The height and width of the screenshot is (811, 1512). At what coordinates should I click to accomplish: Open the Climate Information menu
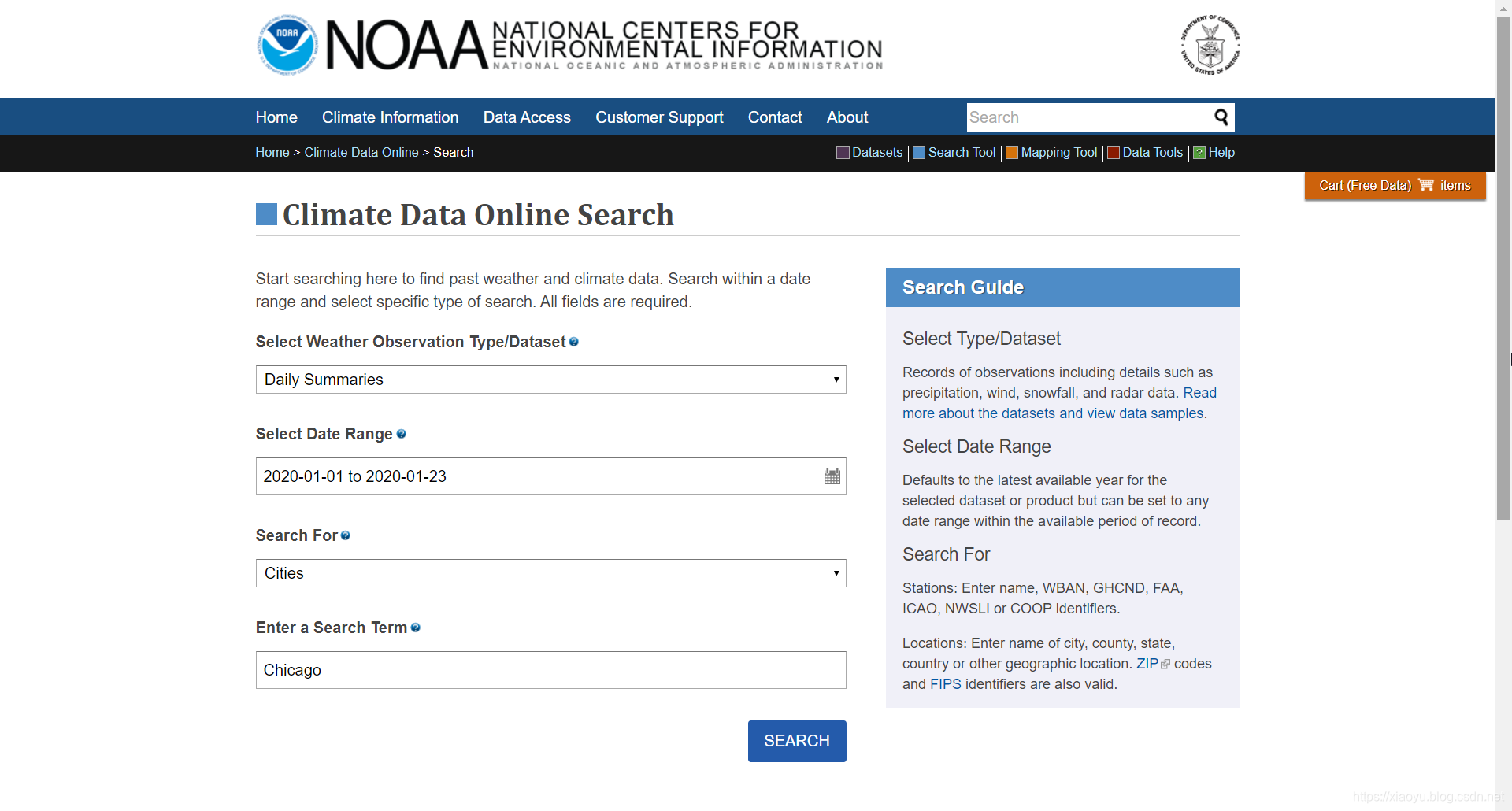pos(390,117)
